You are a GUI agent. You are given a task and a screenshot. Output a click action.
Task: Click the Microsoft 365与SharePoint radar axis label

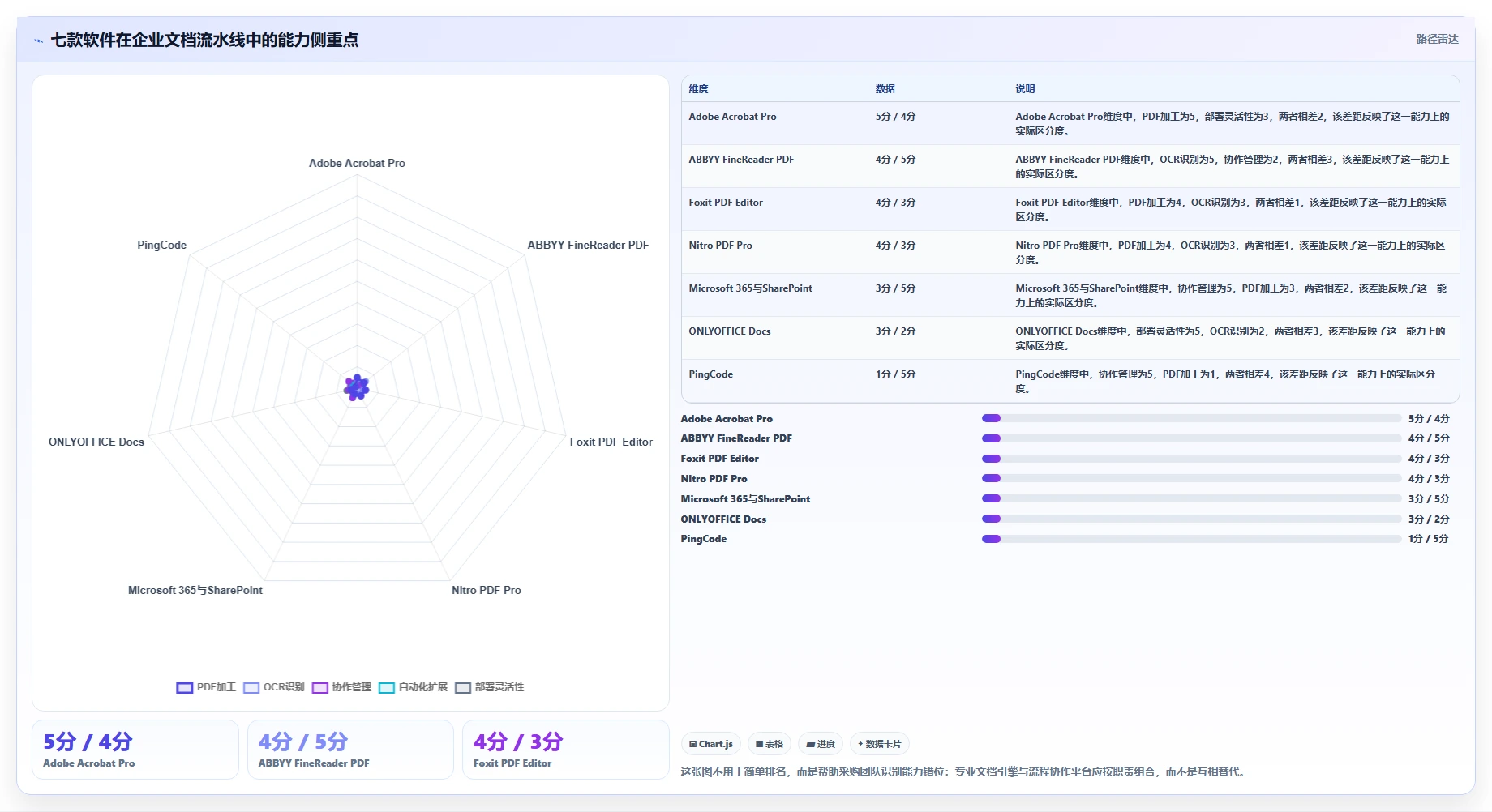(195, 590)
